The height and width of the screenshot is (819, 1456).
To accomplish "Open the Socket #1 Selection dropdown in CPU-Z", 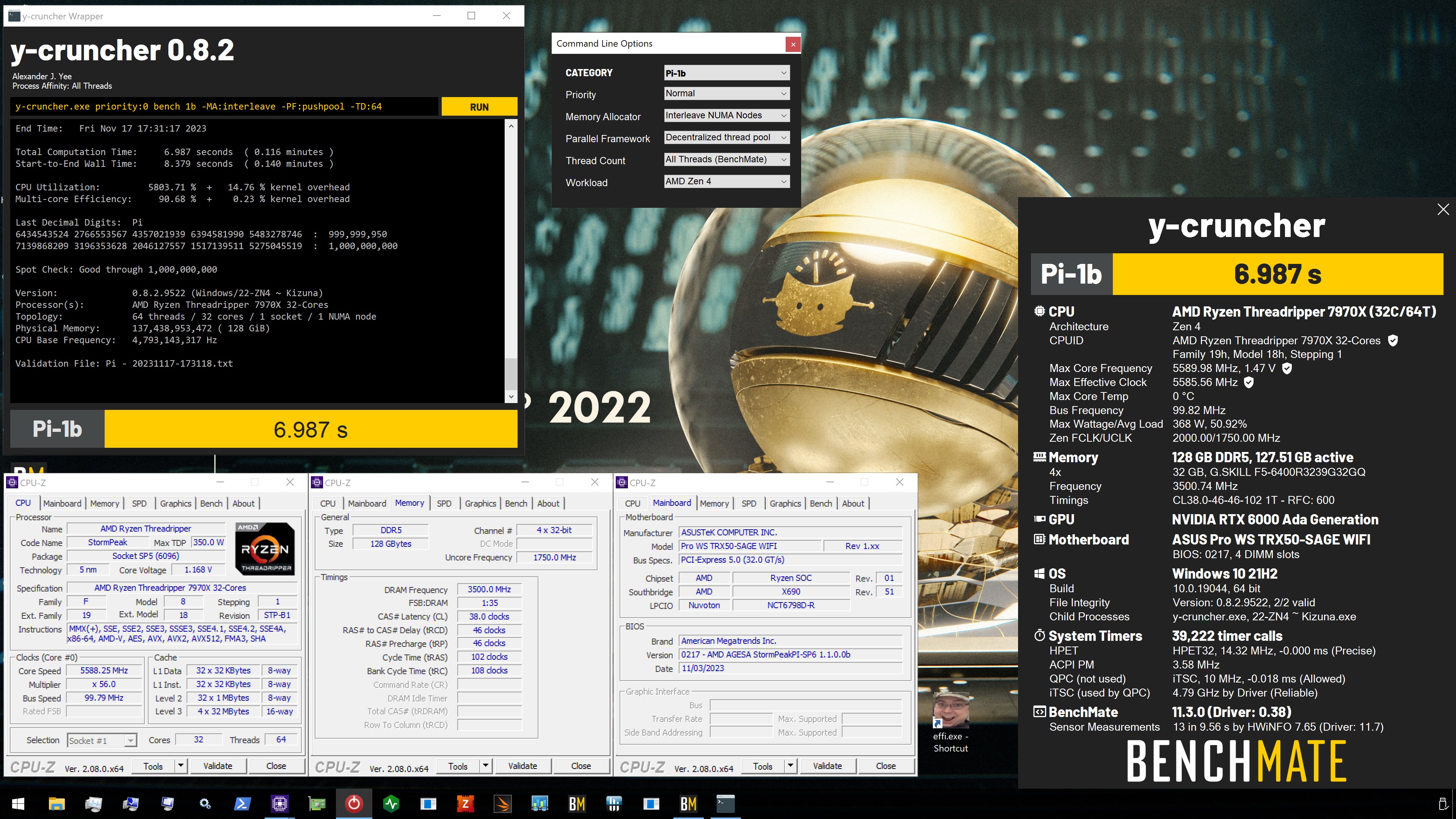I will (102, 741).
